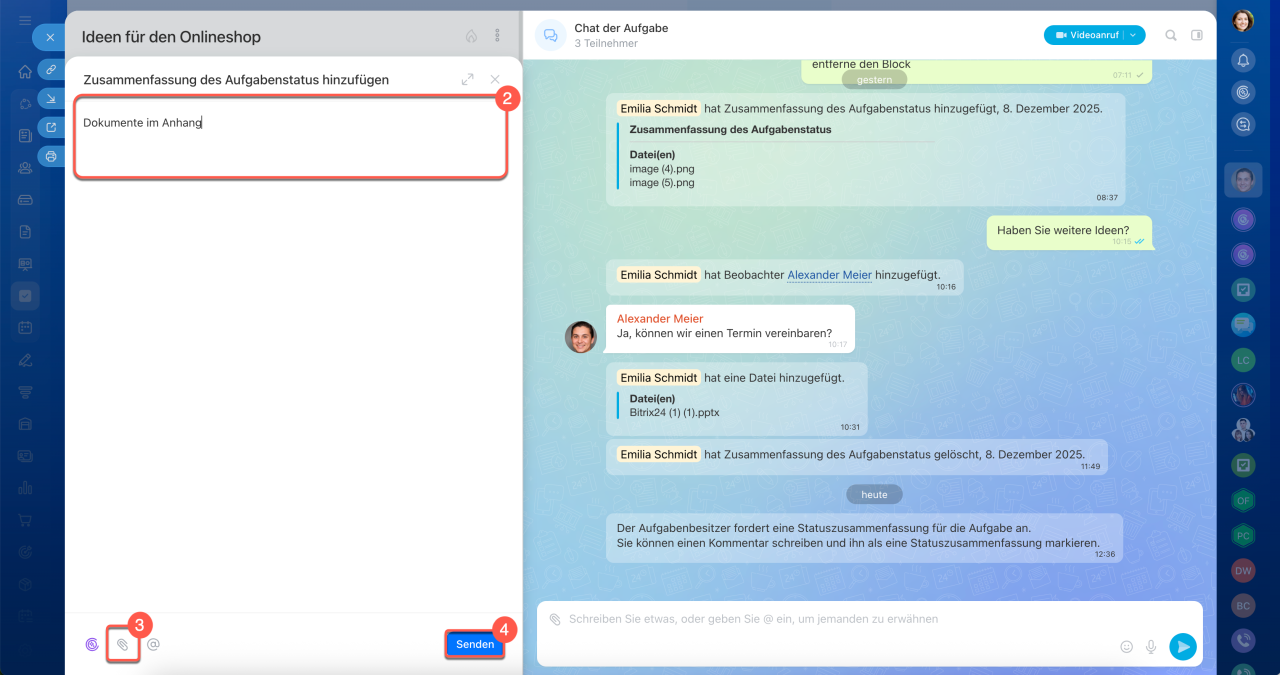This screenshot has height=675, width=1280.
Task: Open the emoji picker in chat input
Action: point(1127,647)
